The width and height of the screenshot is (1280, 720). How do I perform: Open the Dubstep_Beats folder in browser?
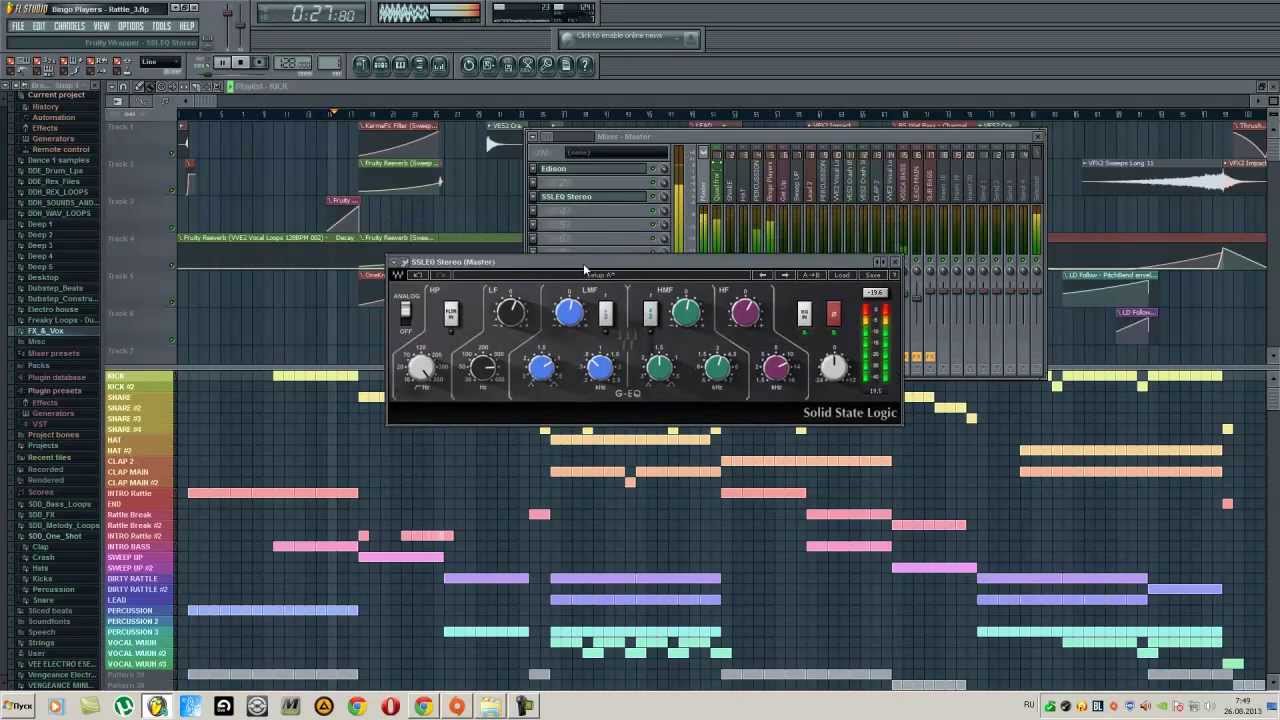[55, 288]
